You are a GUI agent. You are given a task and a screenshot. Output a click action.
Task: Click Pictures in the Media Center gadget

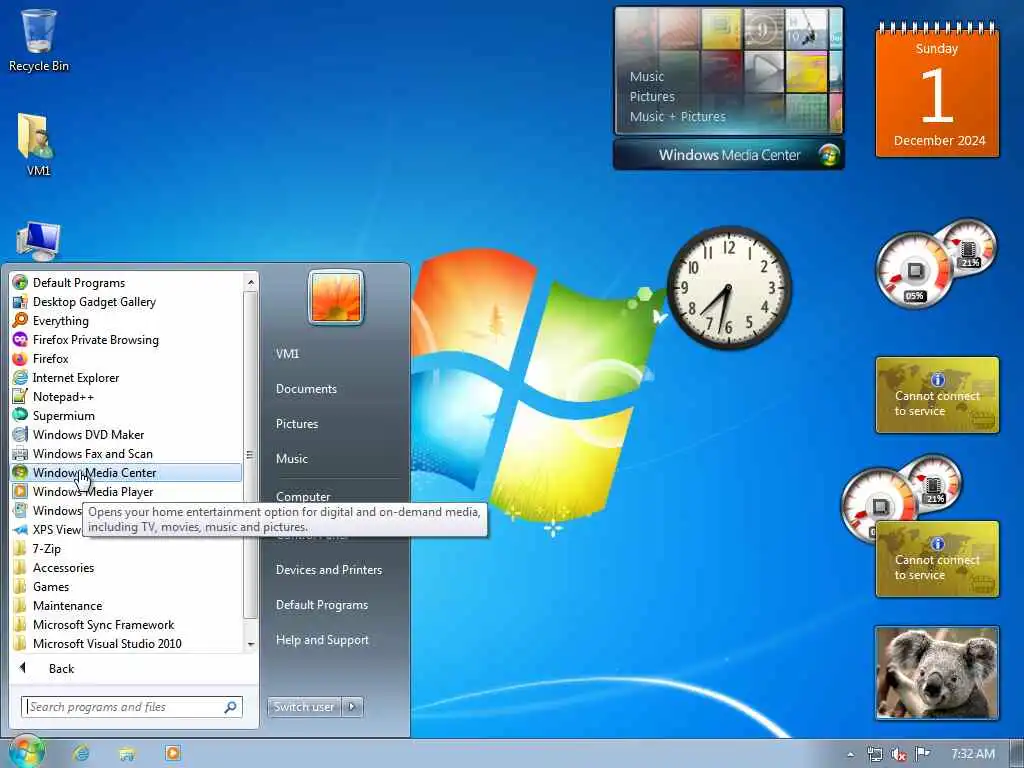click(x=652, y=97)
